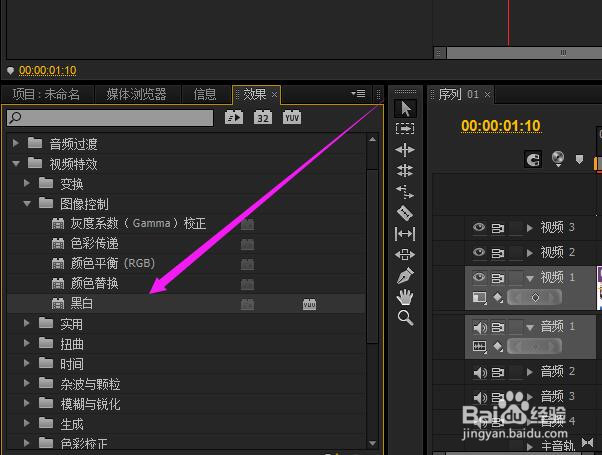Toggle sync lock on 视频 3 track
This screenshot has width=602, height=455.
[x=498, y=228]
